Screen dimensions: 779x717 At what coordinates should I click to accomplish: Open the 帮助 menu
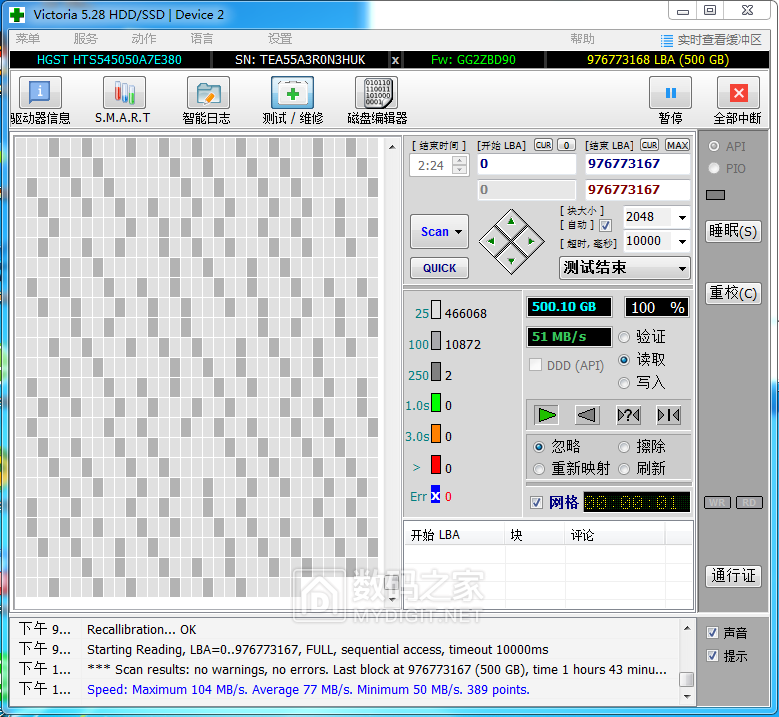point(582,39)
